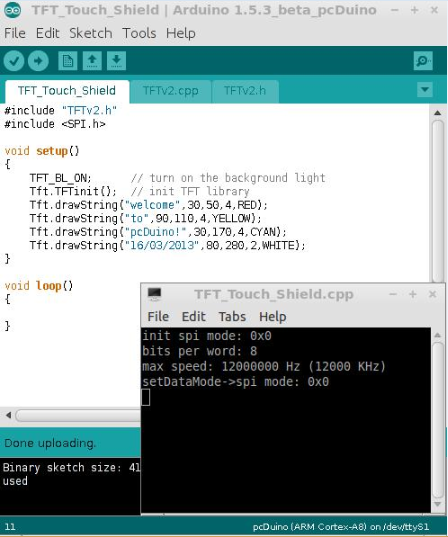Click the drawString "16/03/2013" code line
This screenshot has width=448, height=537.
167,246
